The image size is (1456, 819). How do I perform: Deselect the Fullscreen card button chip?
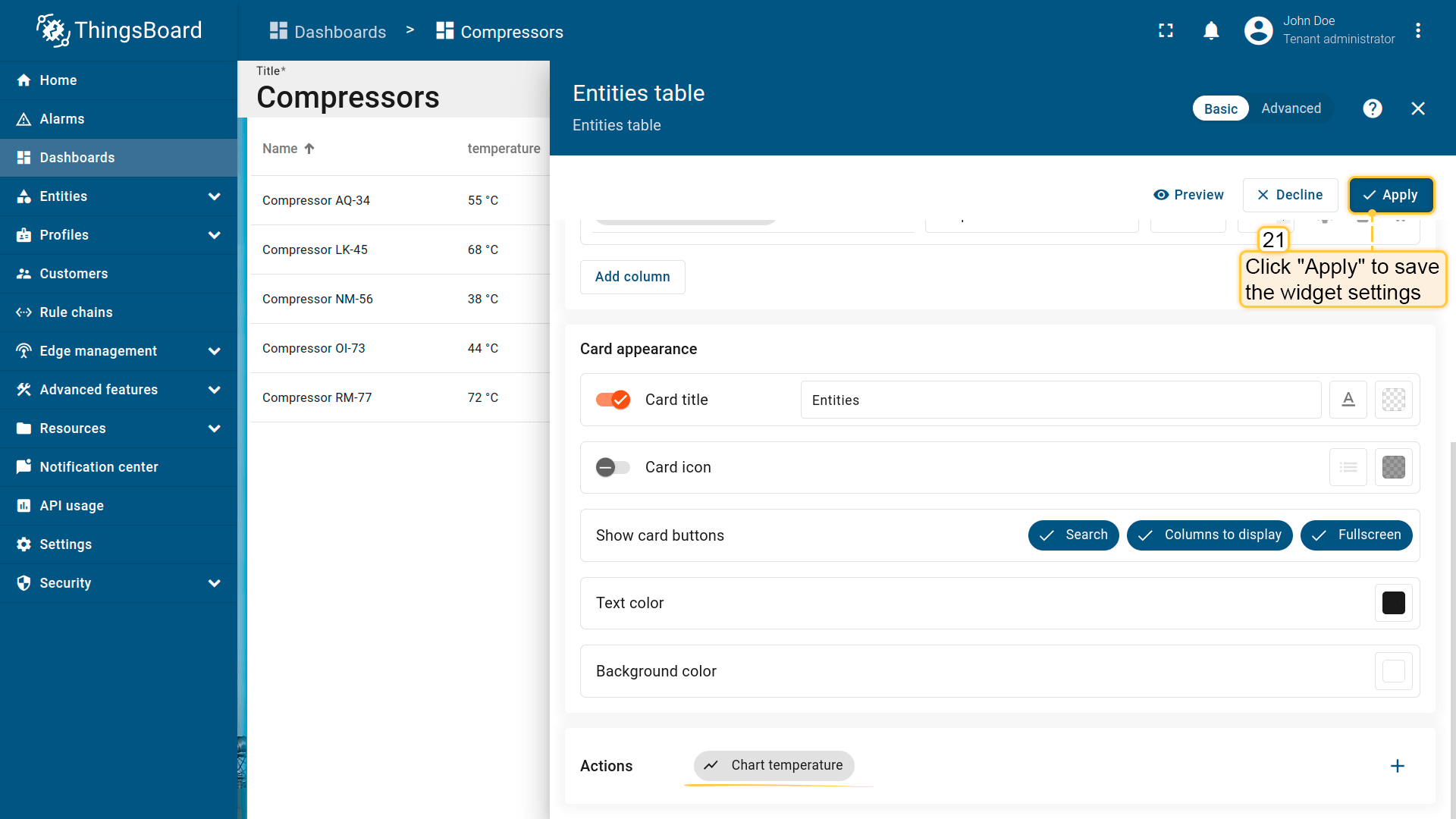pos(1356,535)
